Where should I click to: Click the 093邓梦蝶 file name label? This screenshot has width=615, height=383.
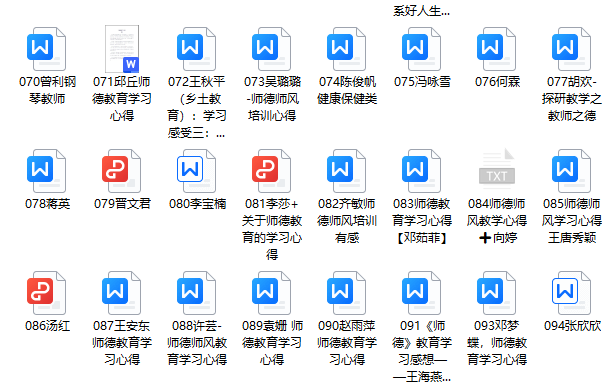pos(497,343)
